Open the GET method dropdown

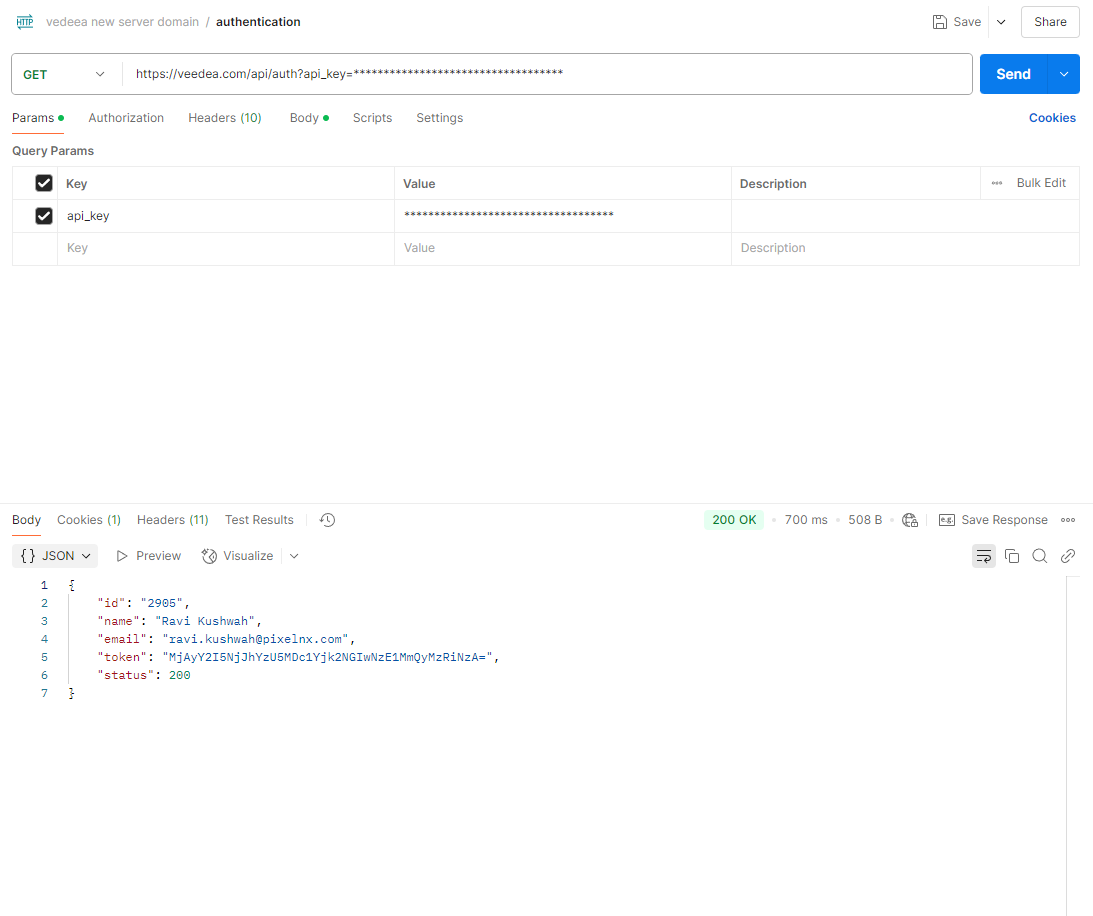[x=64, y=74]
